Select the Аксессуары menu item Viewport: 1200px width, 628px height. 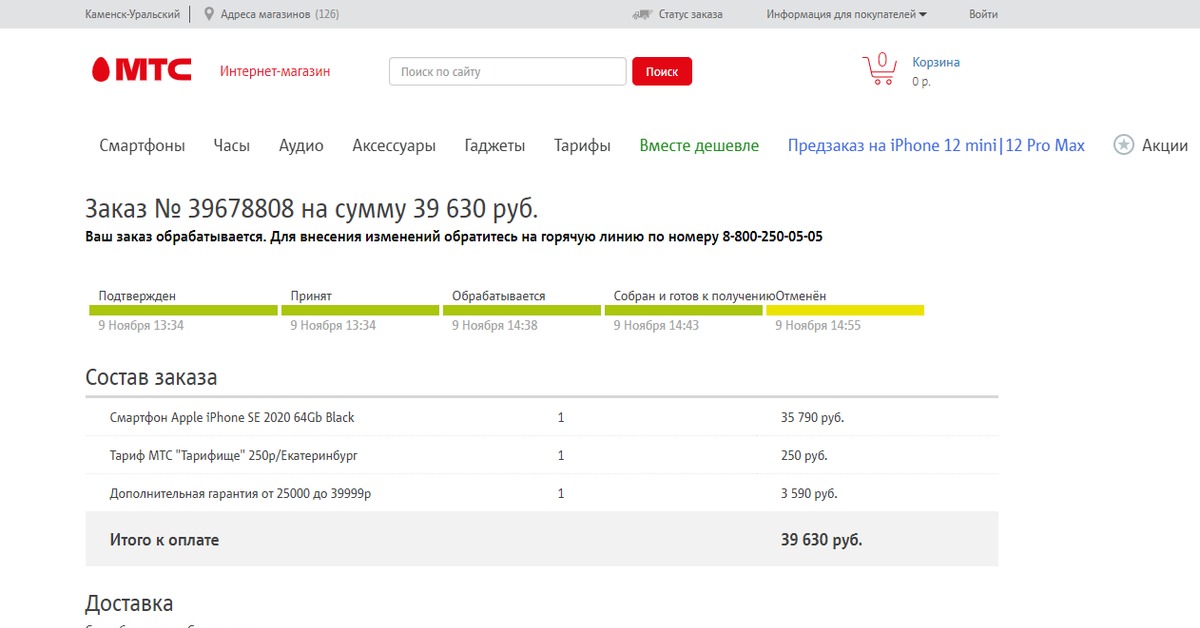[394, 146]
